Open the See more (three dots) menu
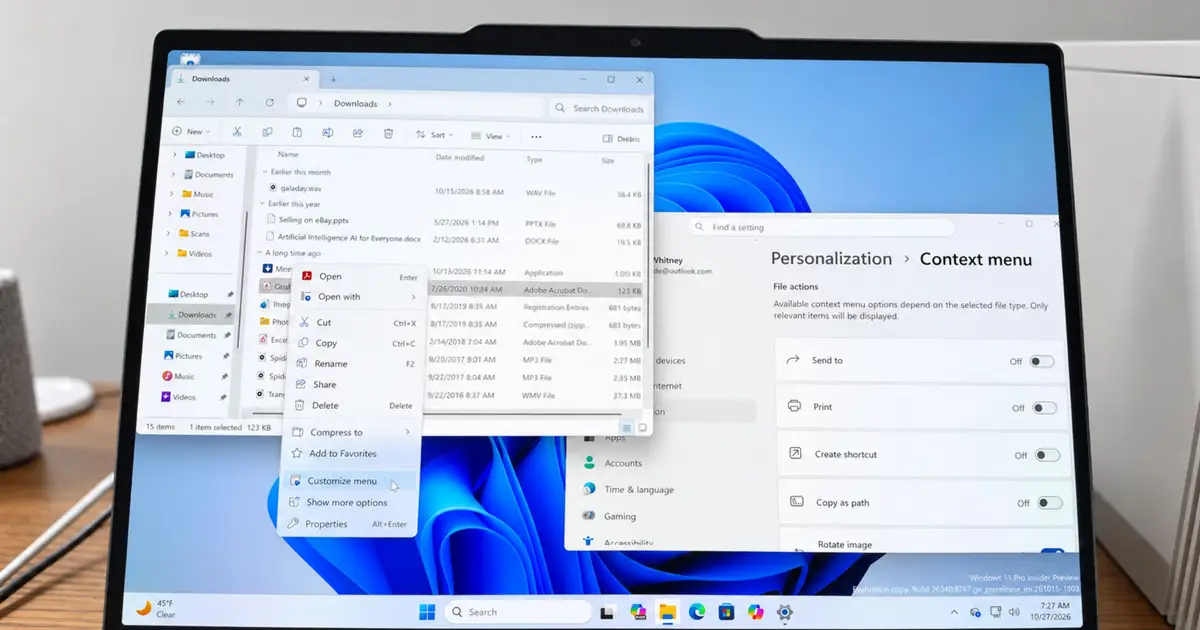1200x630 pixels. pos(536,137)
